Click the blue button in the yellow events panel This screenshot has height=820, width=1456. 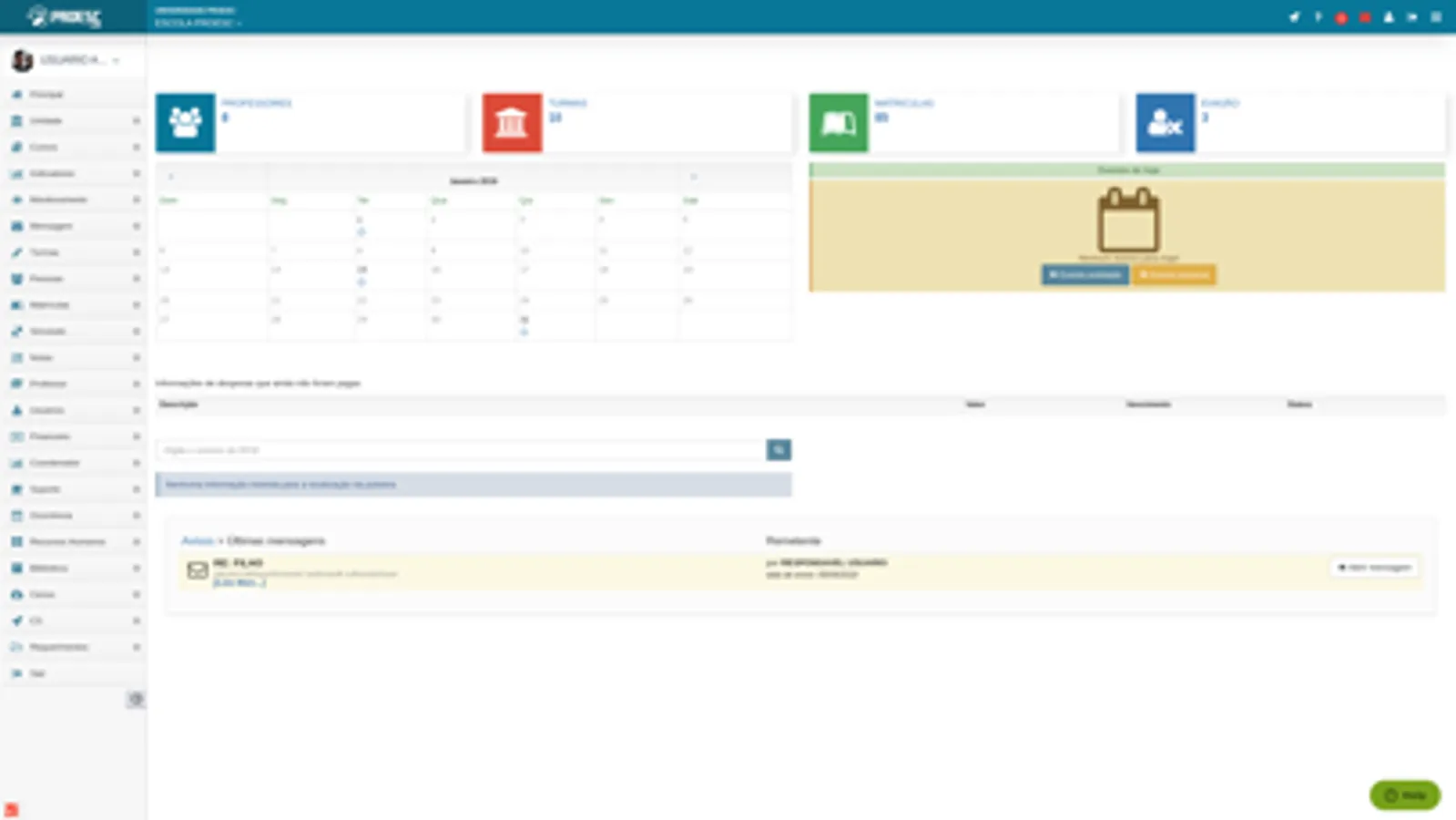pos(1084,274)
